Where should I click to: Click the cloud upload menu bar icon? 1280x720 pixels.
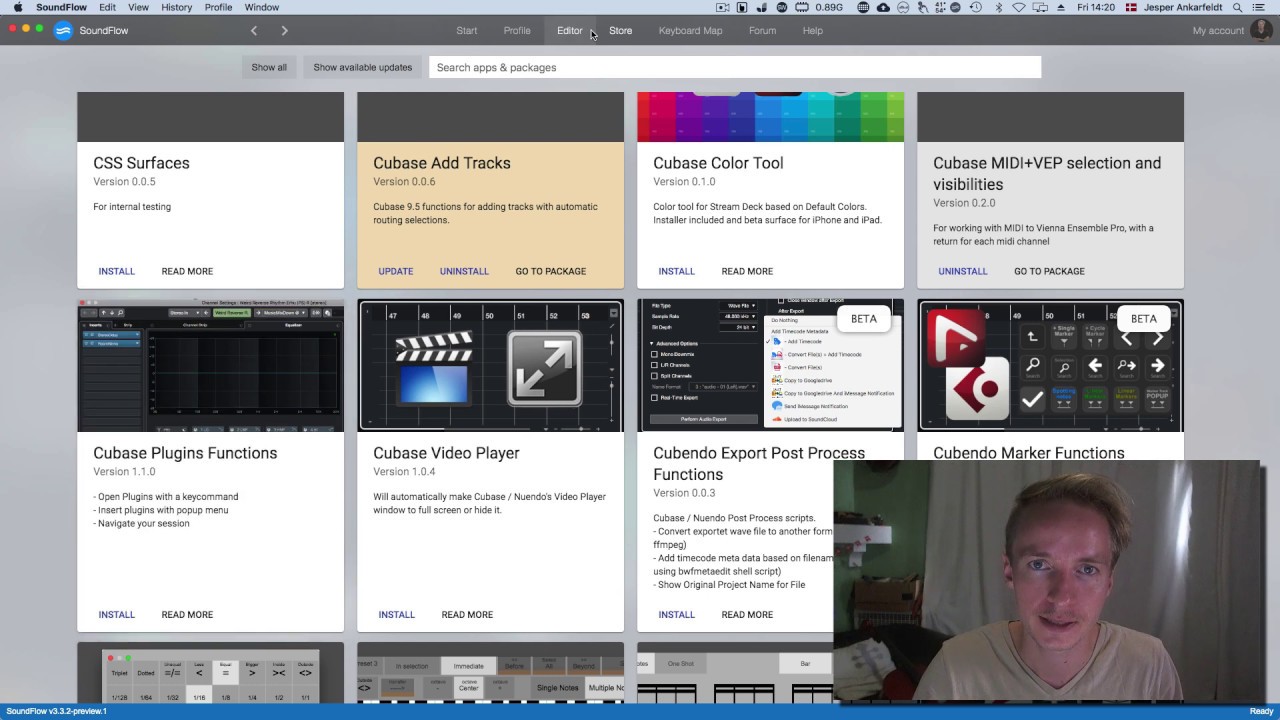pyautogui.click(x=883, y=7)
